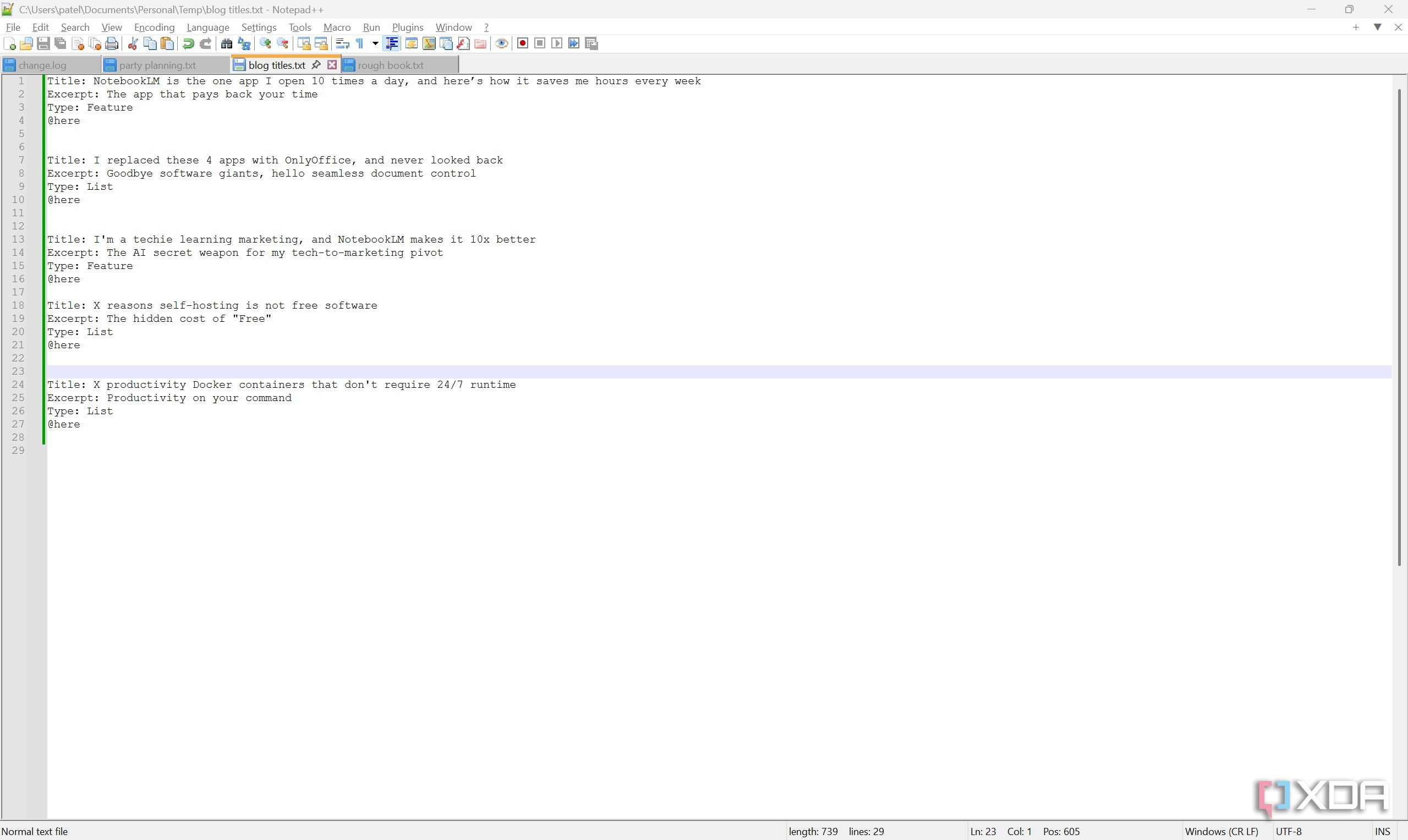Toggle word wrap in the toolbar
This screenshot has height=840, width=1408.
point(343,43)
